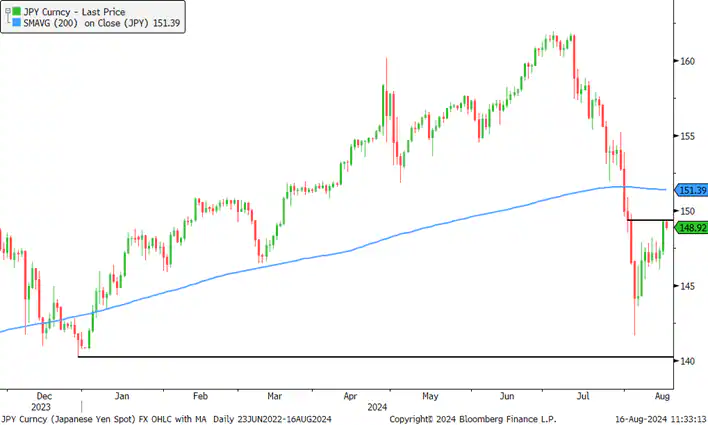Click the May month label on the x-axis
The height and width of the screenshot is (425, 708).
coord(430,396)
